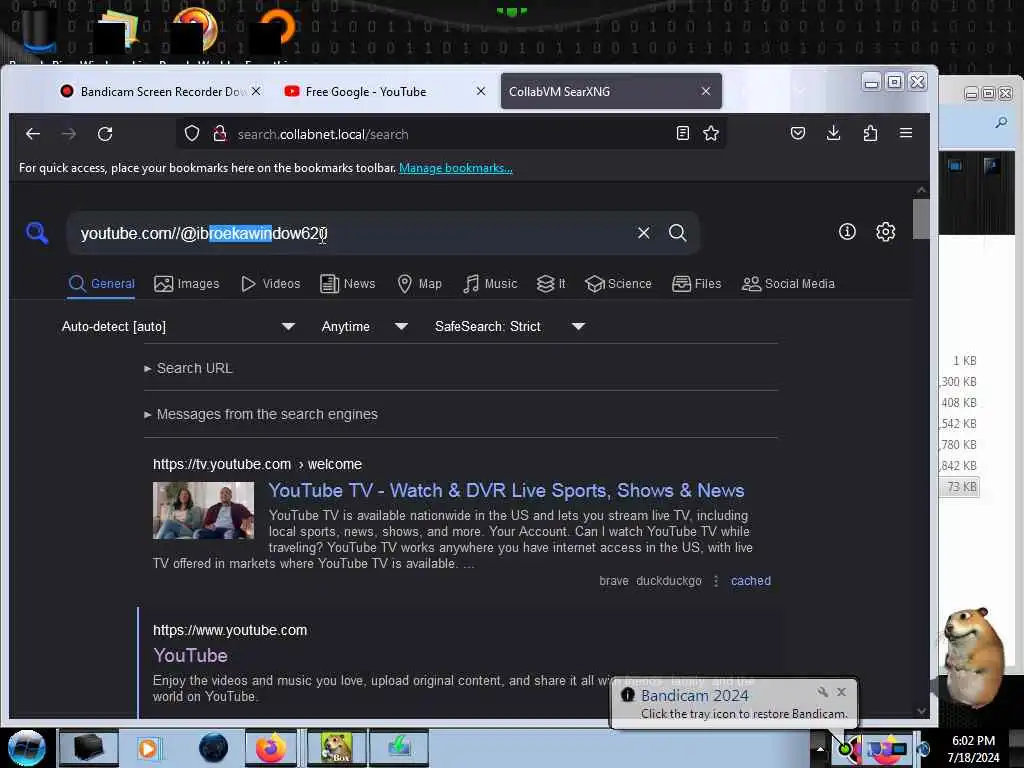Open the Firefox downloads panel
Screen dimensions: 1024x768
tap(833, 133)
